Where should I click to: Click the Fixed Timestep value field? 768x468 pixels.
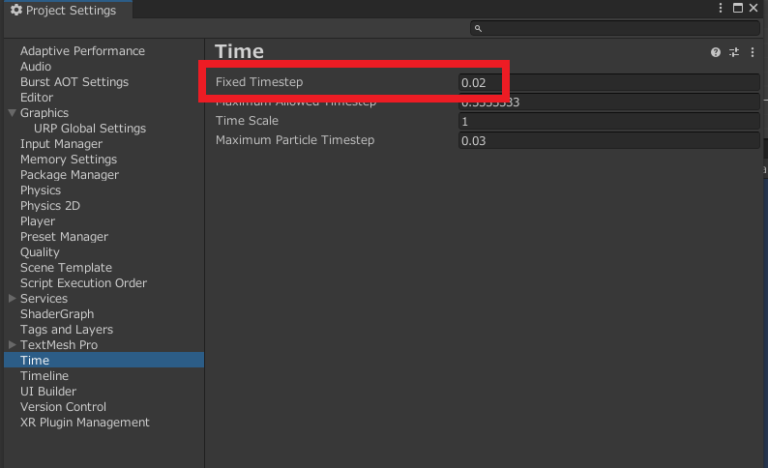(608, 82)
